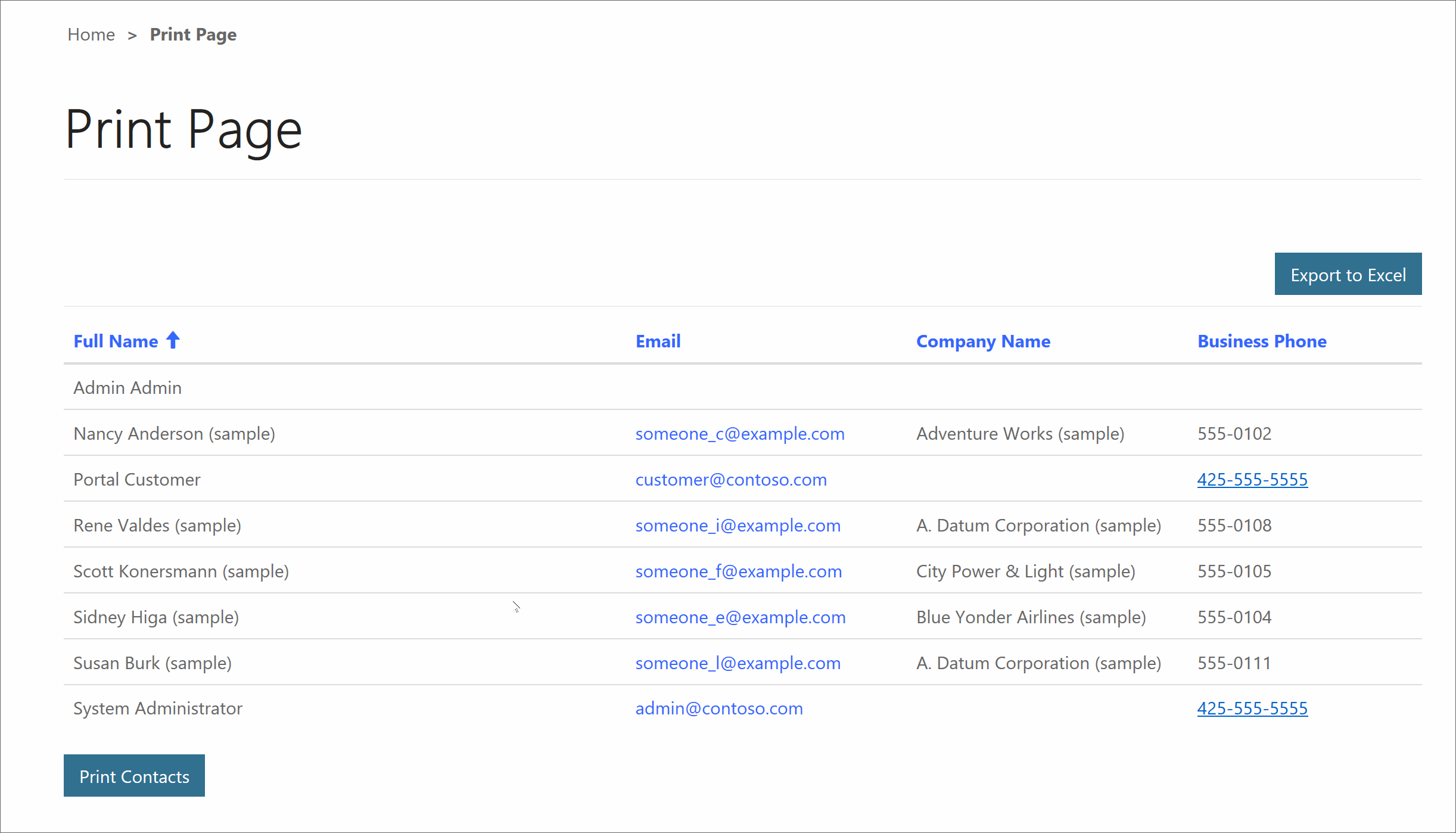Dial Portal Customer's phone number link
Screen dimensions: 1456x833
[1252, 480]
